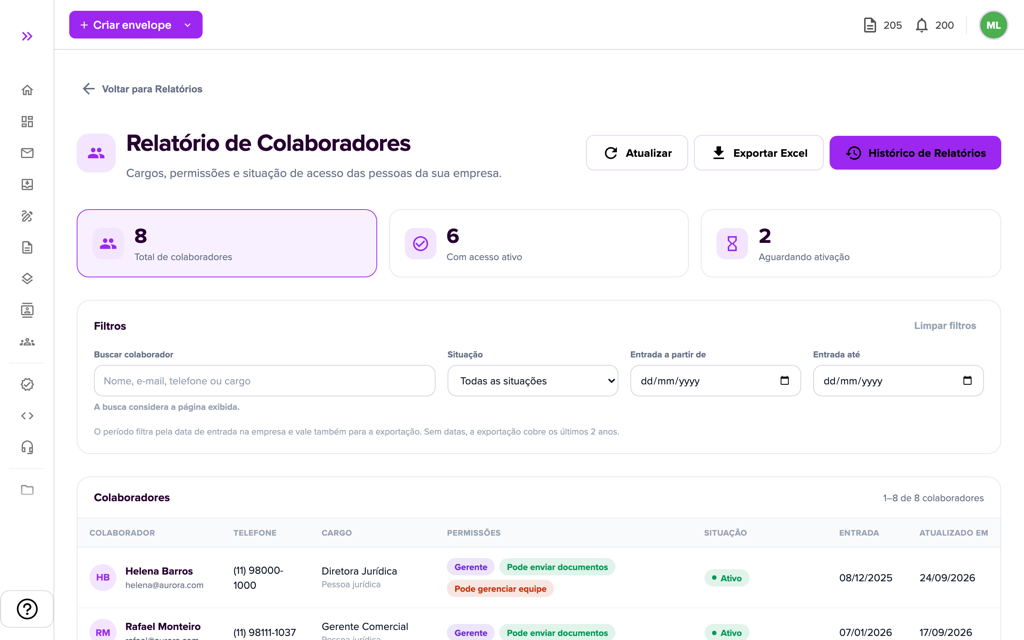Click the people icon beside Relatório de Colaboradores title
Screen dimensions: 1024x640
96,153
